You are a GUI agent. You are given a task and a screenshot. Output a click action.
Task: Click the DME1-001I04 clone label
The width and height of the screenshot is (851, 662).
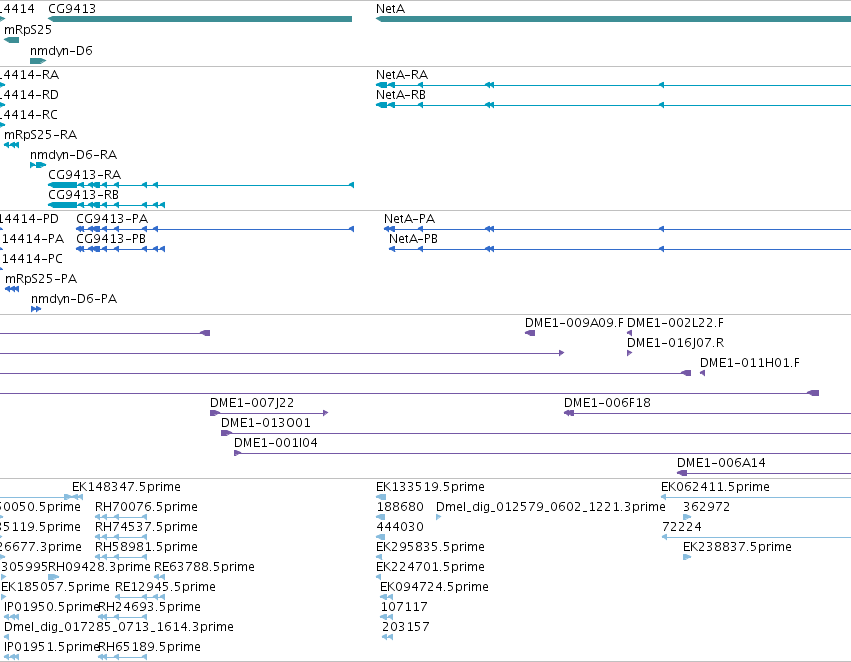pos(276,442)
